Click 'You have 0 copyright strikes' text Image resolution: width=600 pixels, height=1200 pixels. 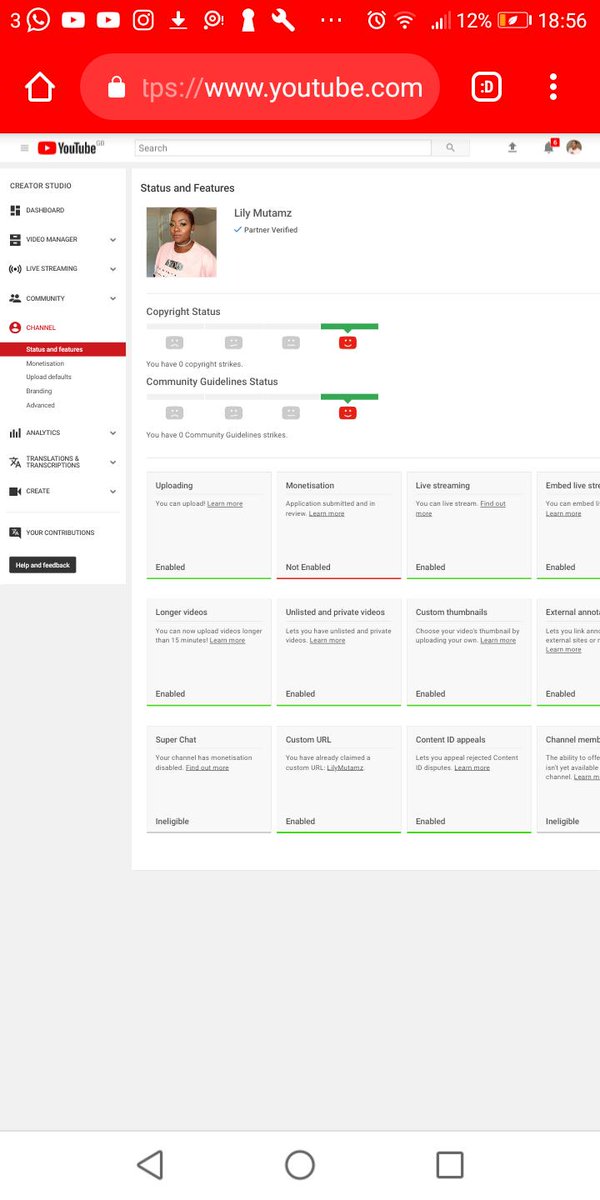coord(194,364)
